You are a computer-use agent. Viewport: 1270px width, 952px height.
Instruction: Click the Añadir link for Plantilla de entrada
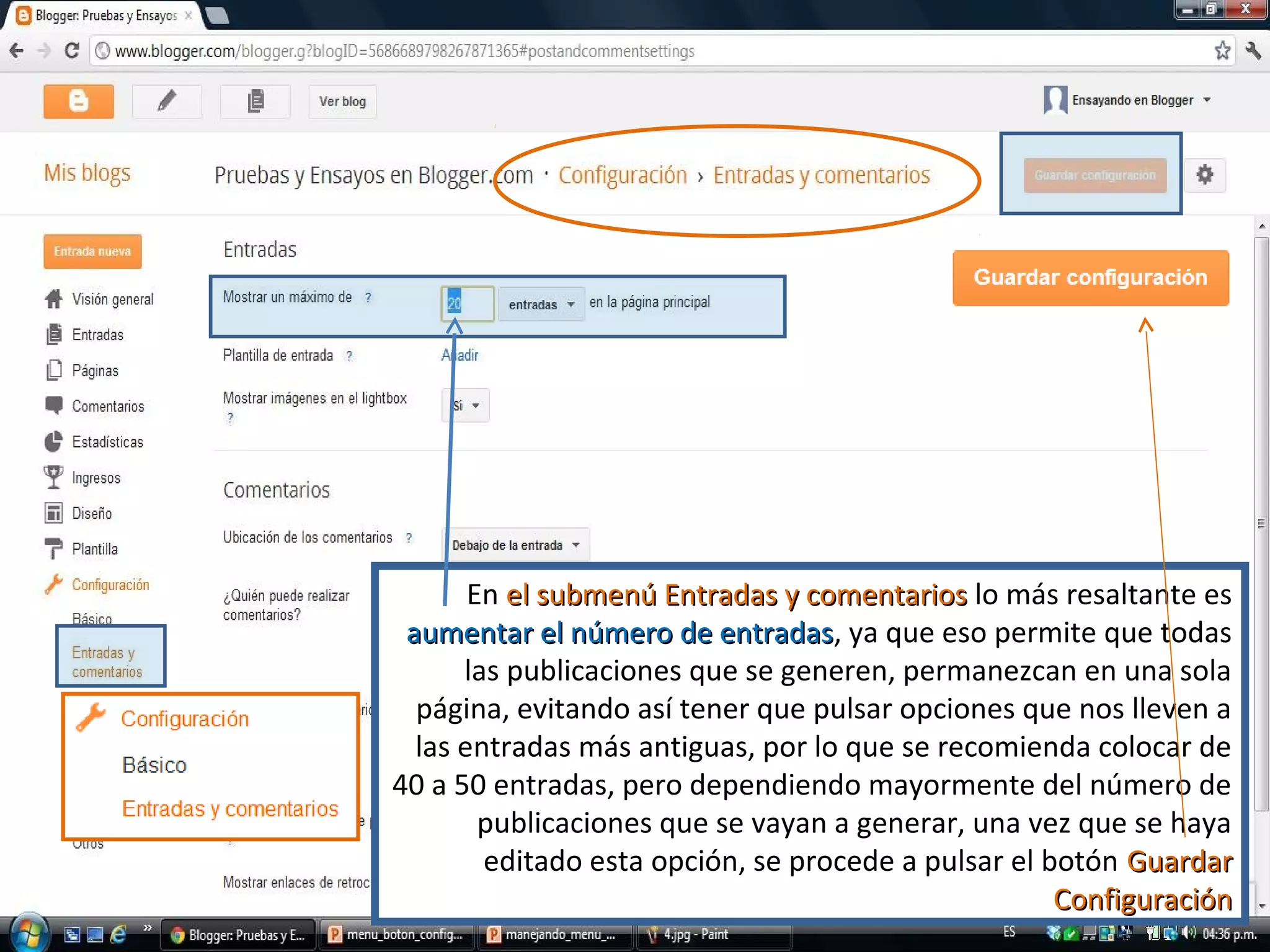460,355
